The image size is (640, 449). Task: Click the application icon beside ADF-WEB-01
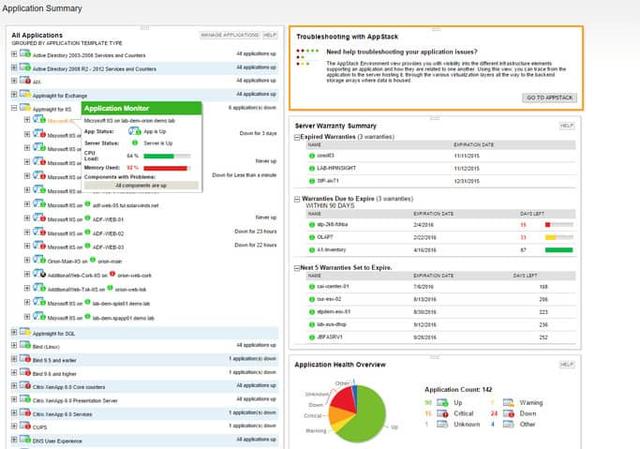(37, 217)
